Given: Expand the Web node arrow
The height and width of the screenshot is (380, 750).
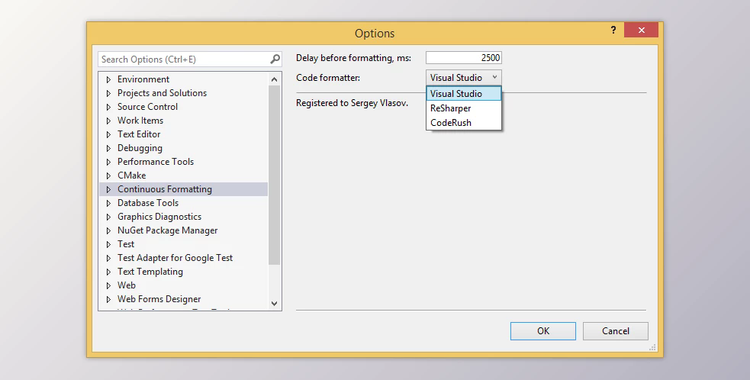Looking at the screenshot, I should click(x=109, y=285).
